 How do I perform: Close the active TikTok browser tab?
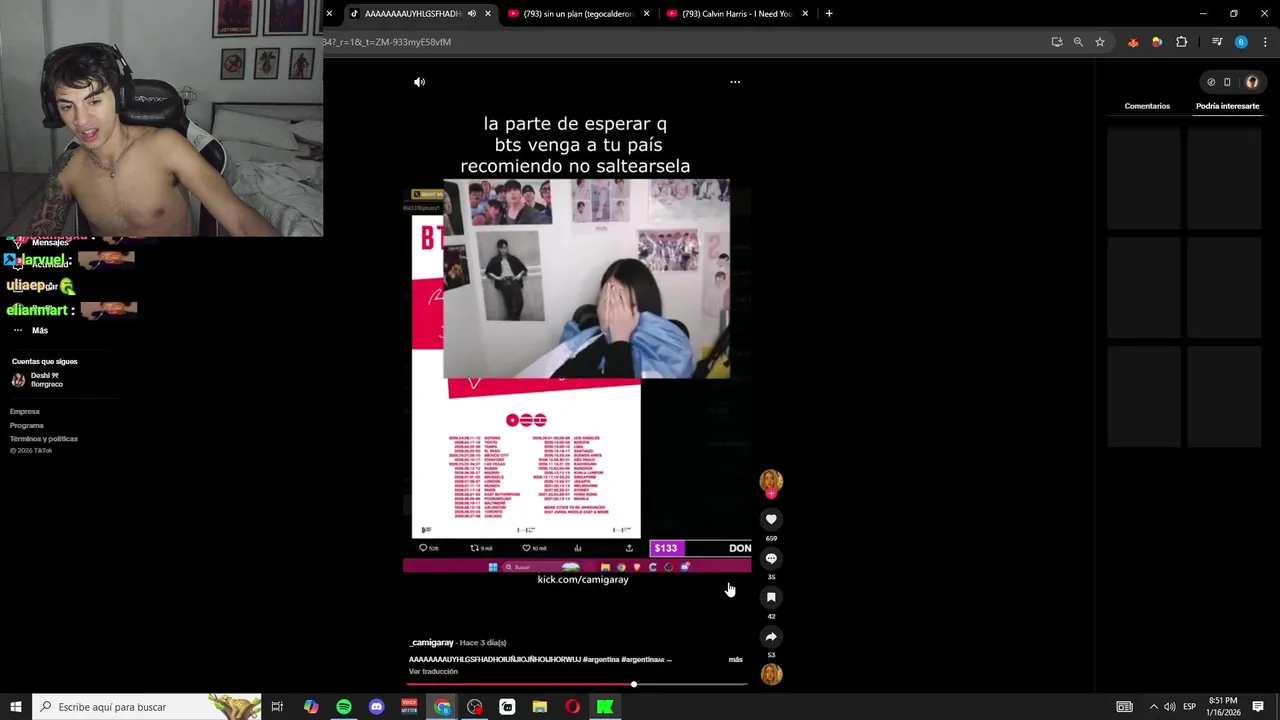click(x=488, y=14)
